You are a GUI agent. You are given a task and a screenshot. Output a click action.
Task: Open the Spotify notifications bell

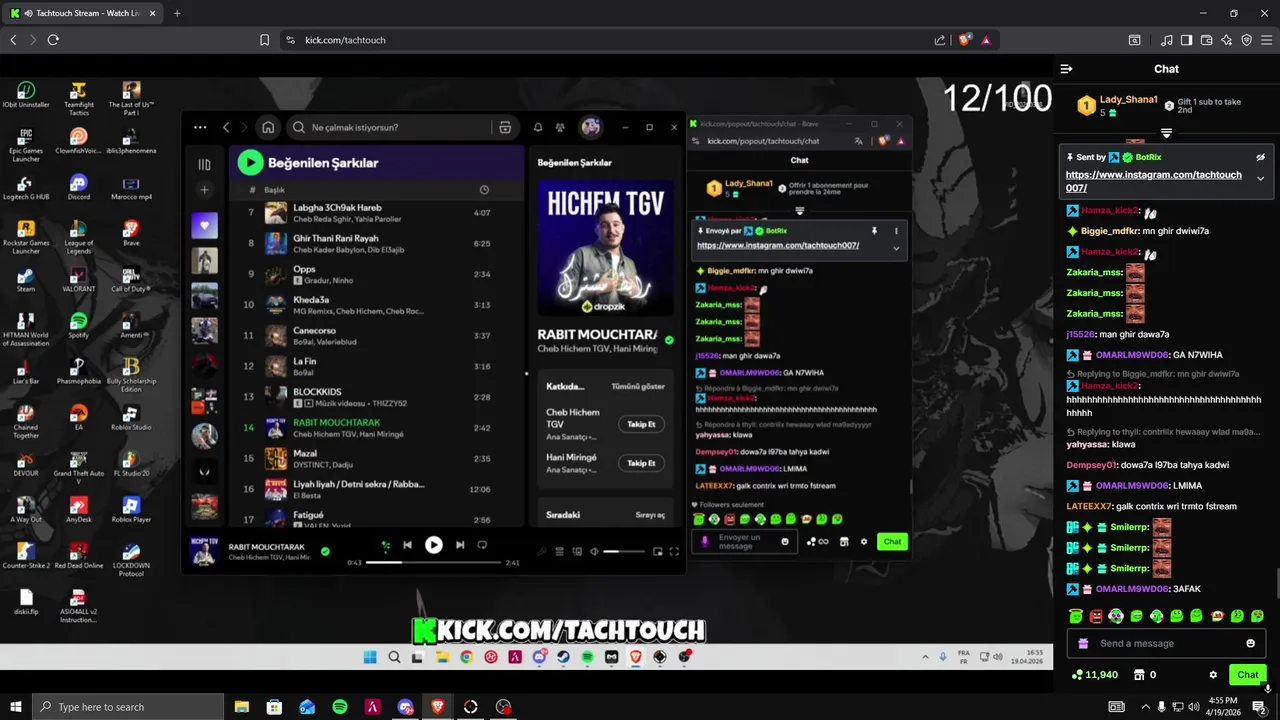(x=538, y=127)
